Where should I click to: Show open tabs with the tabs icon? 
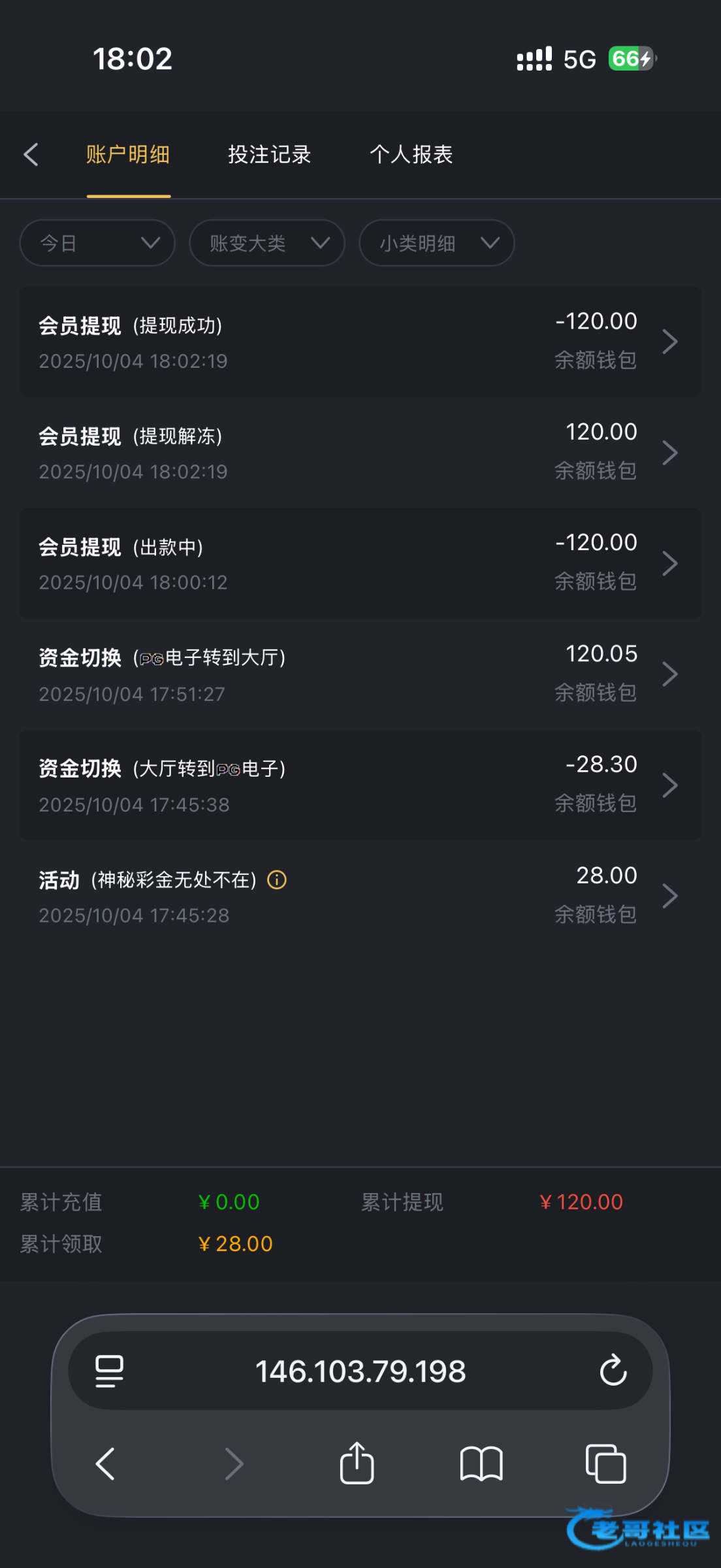605,1463
